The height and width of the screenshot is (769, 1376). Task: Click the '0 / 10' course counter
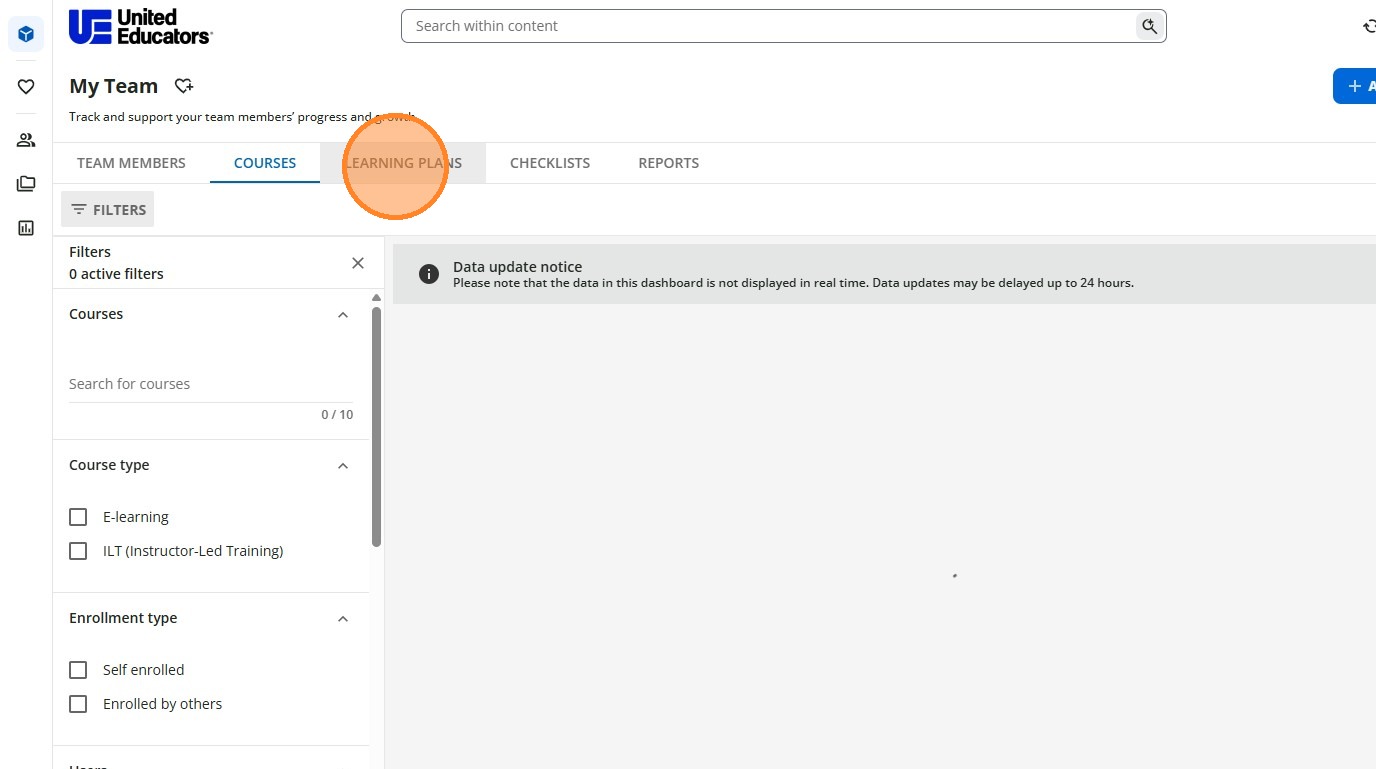[x=337, y=414]
